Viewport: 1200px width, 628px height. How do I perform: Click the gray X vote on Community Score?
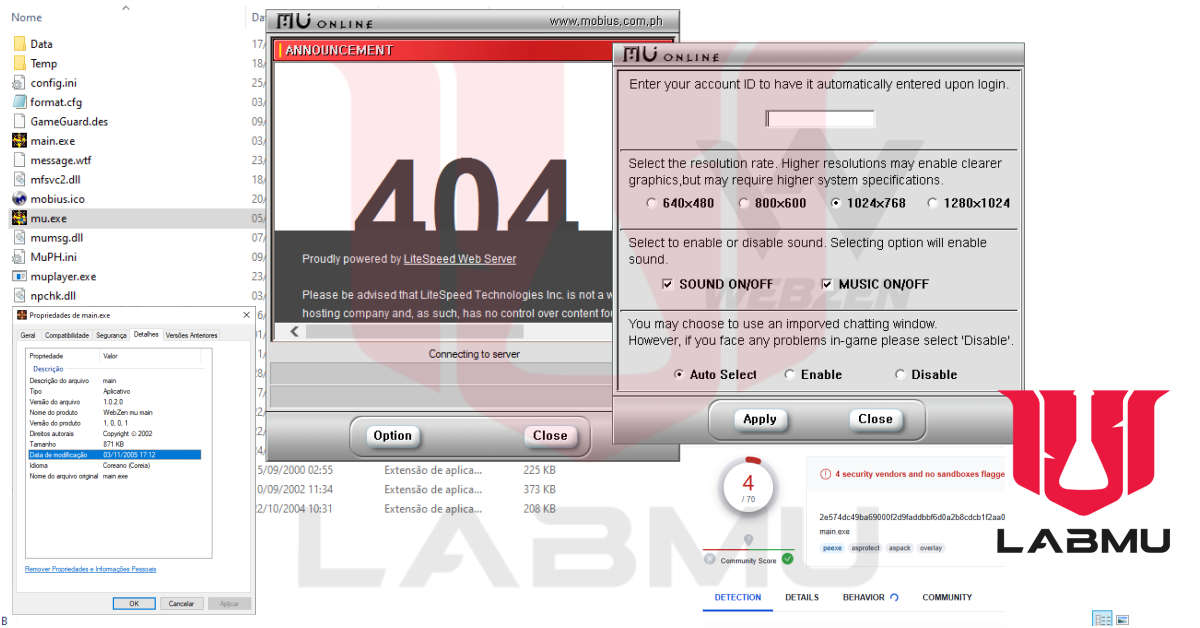click(710, 558)
